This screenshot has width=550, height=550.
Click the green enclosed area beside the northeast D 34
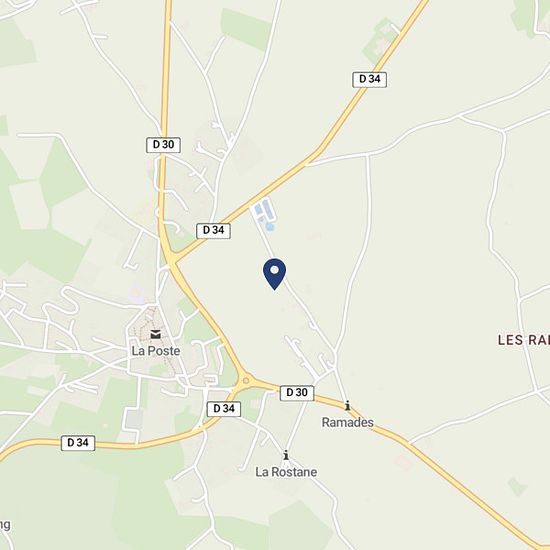pos(379,41)
